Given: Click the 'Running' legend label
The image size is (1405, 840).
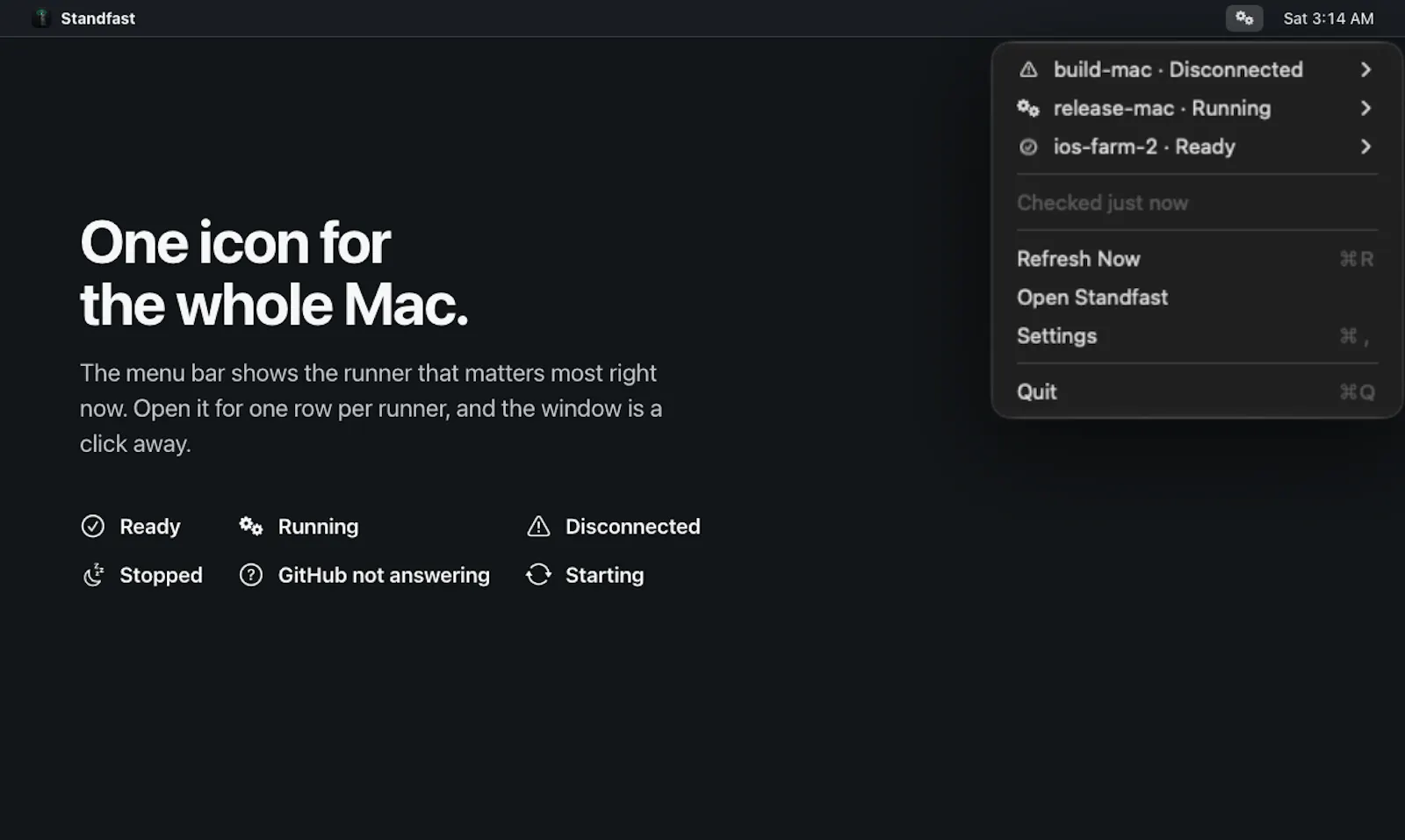Looking at the screenshot, I should (318, 527).
